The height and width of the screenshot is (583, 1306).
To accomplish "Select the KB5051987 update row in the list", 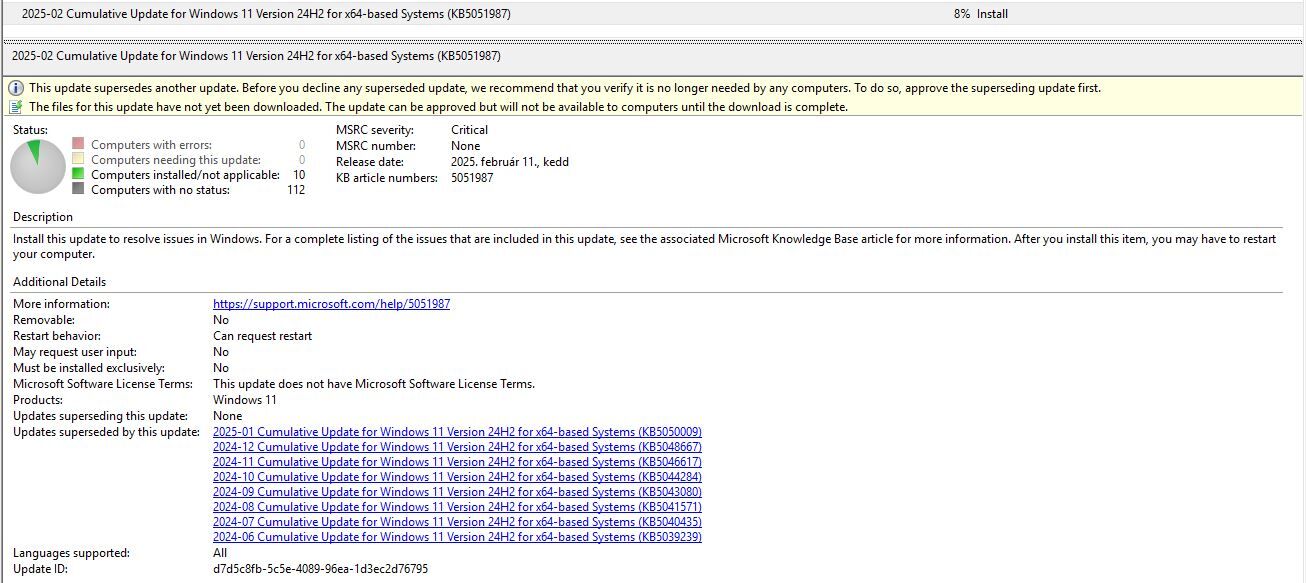I will [652, 14].
